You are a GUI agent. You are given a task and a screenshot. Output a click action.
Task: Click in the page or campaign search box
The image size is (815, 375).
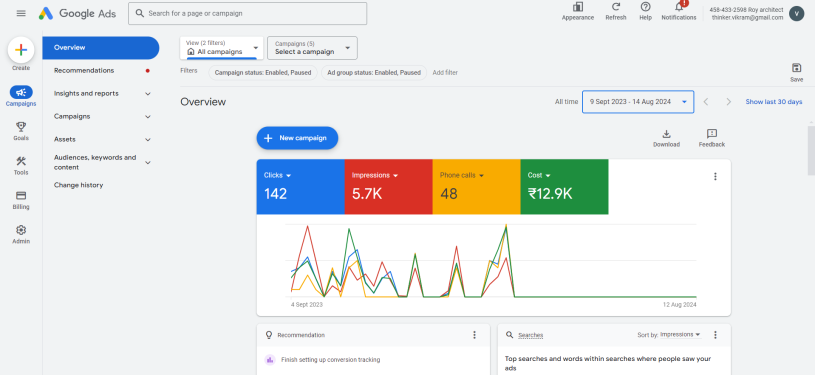pos(247,14)
